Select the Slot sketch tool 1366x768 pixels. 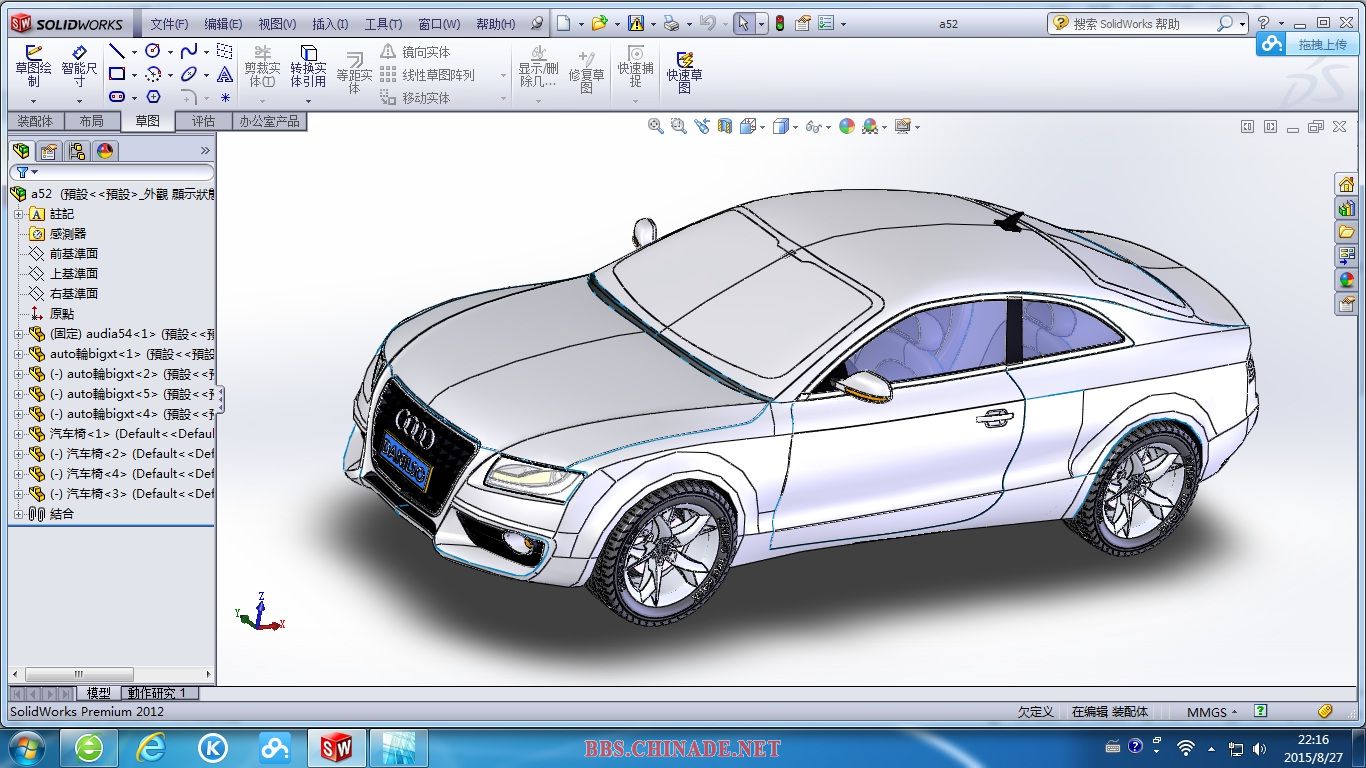[x=117, y=97]
